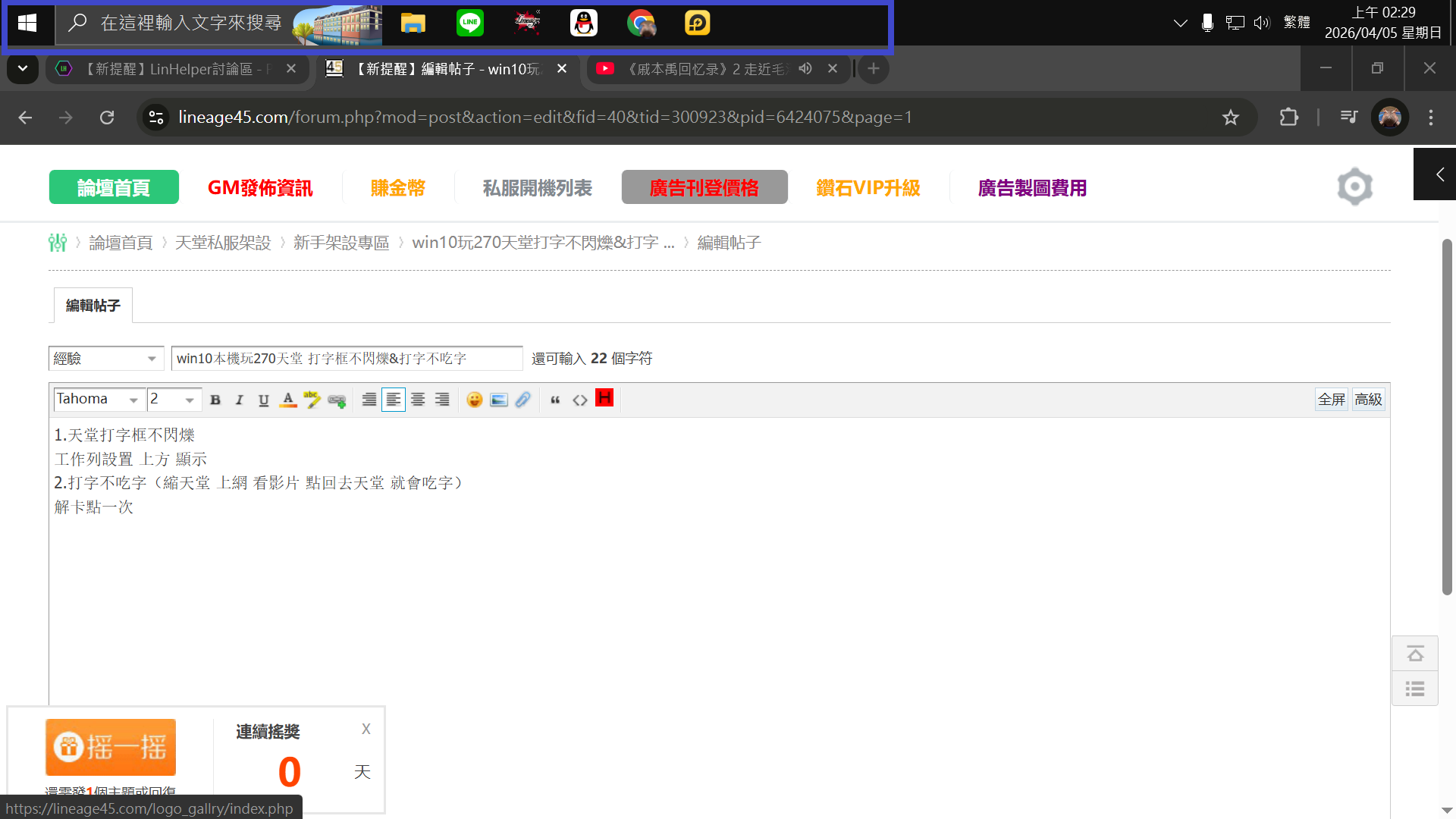This screenshot has height=819, width=1456.
Task: Open File Explorer from taskbar
Action: tap(413, 24)
